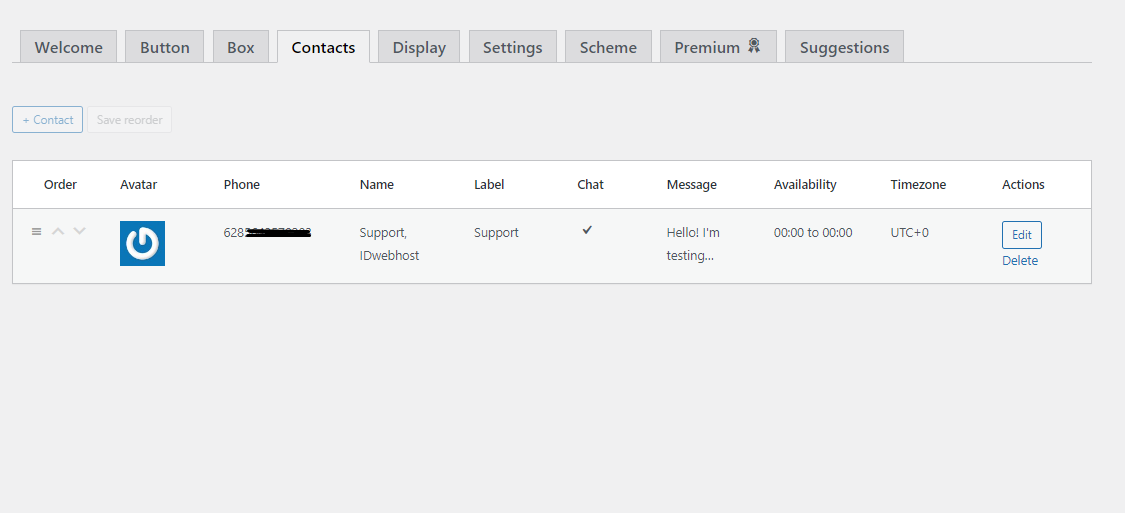Open the Settings tab
Screen dimensions: 1125x513
[512, 47]
